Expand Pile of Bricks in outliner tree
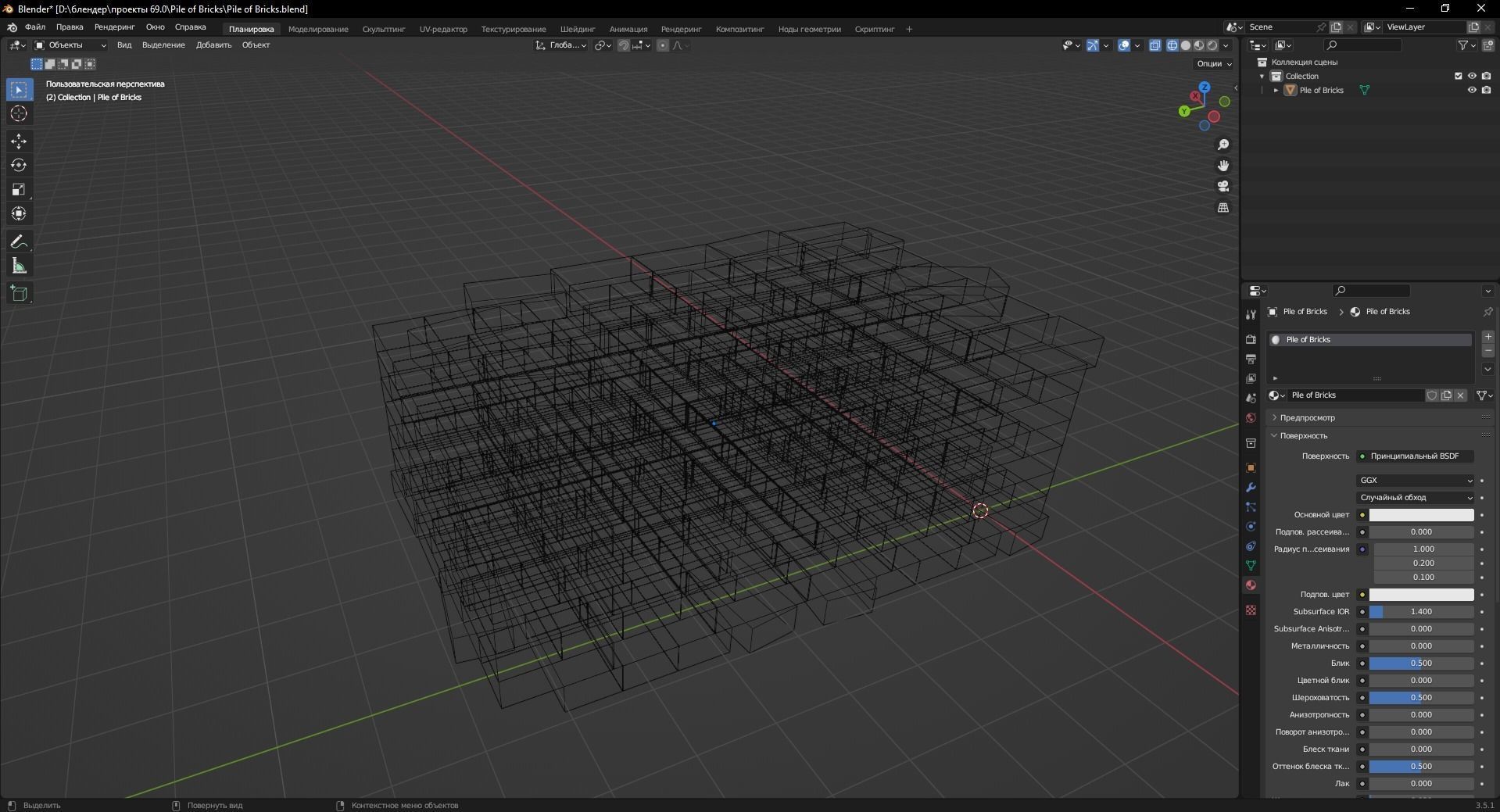The height and width of the screenshot is (812, 1500). 1276,90
